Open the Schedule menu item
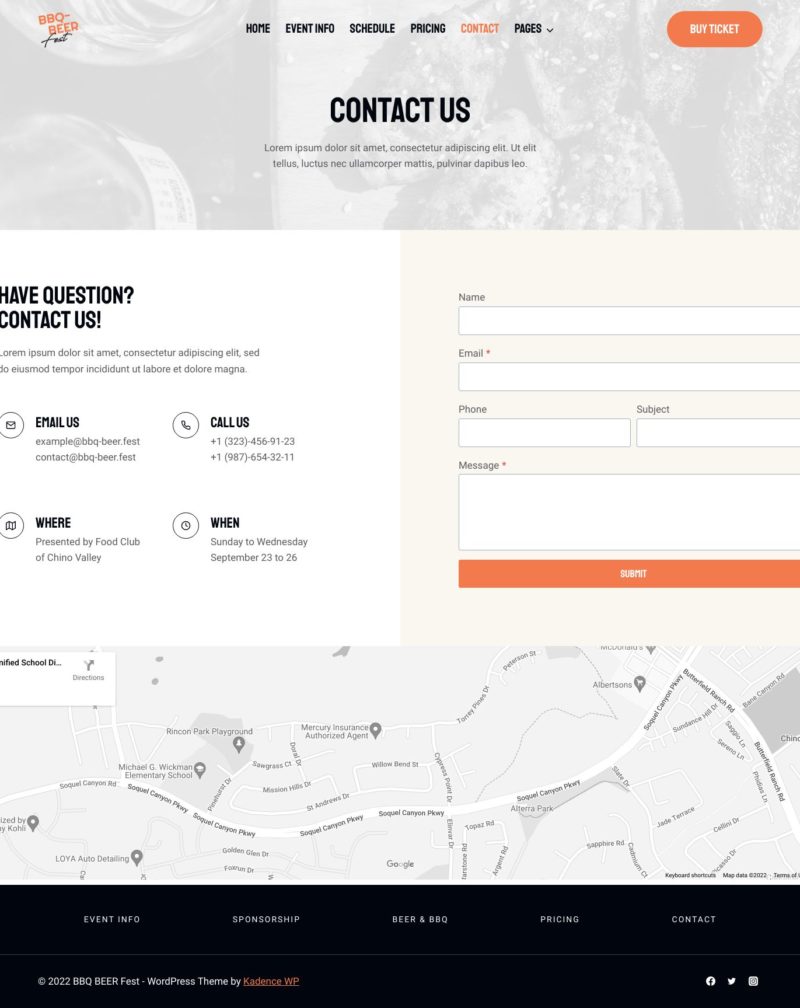The height and width of the screenshot is (1008, 800). pos(372,29)
